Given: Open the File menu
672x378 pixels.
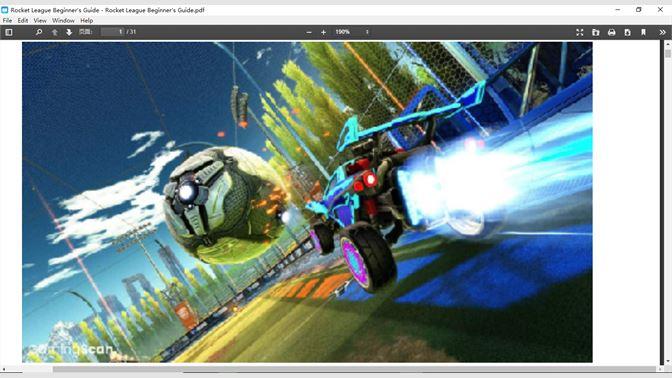Looking at the screenshot, I should click(x=7, y=21).
